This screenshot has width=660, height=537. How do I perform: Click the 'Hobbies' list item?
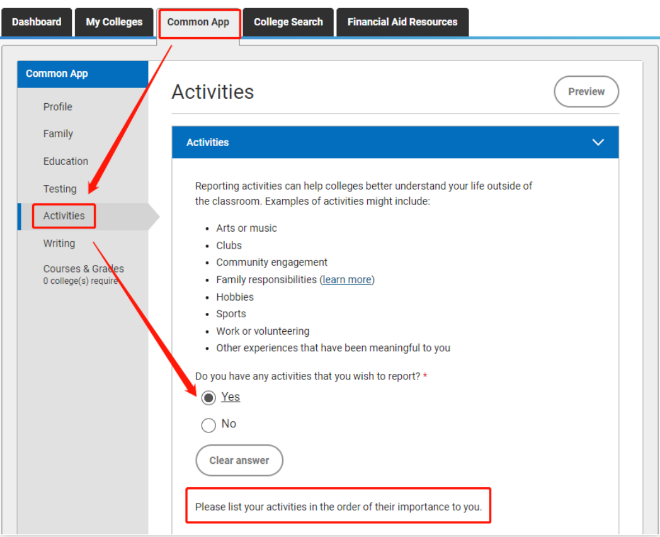coord(235,297)
